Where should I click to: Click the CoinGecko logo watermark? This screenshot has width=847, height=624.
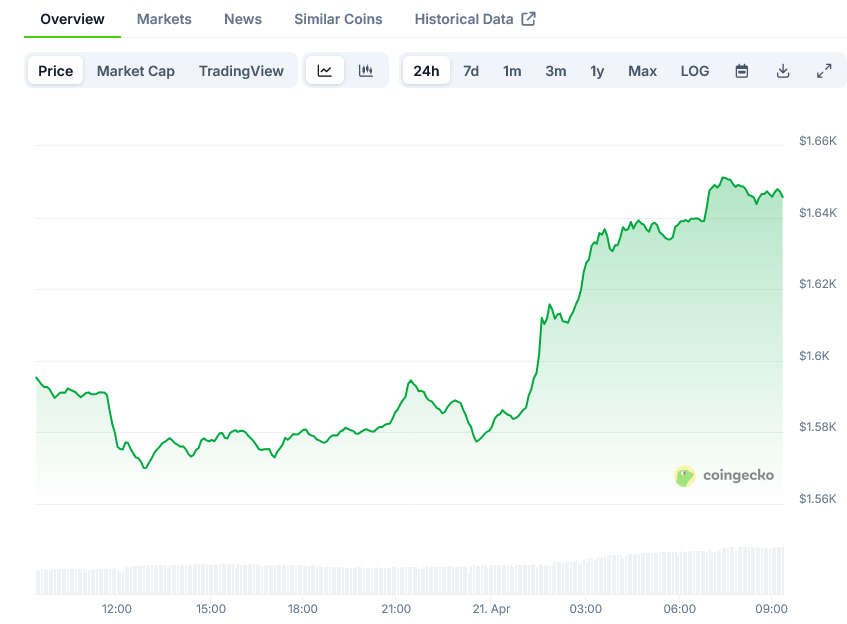[x=725, y=476]
